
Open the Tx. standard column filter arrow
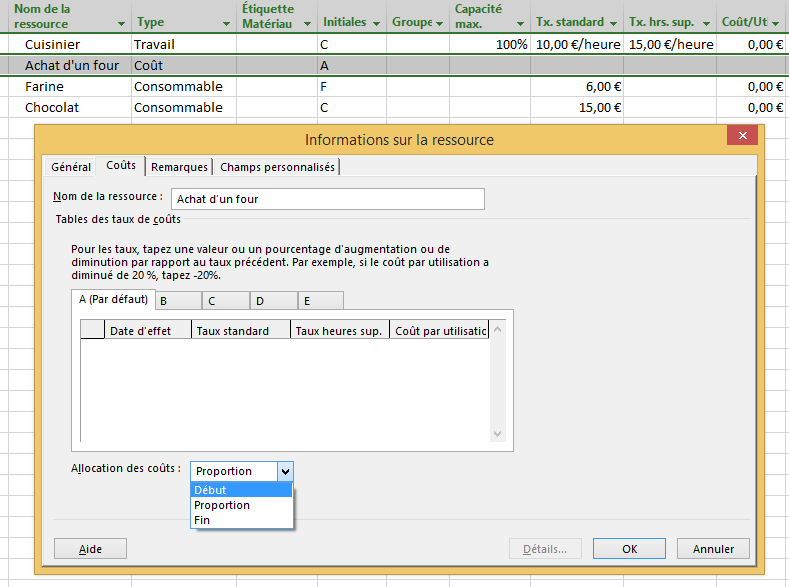[x=613, y=24]
